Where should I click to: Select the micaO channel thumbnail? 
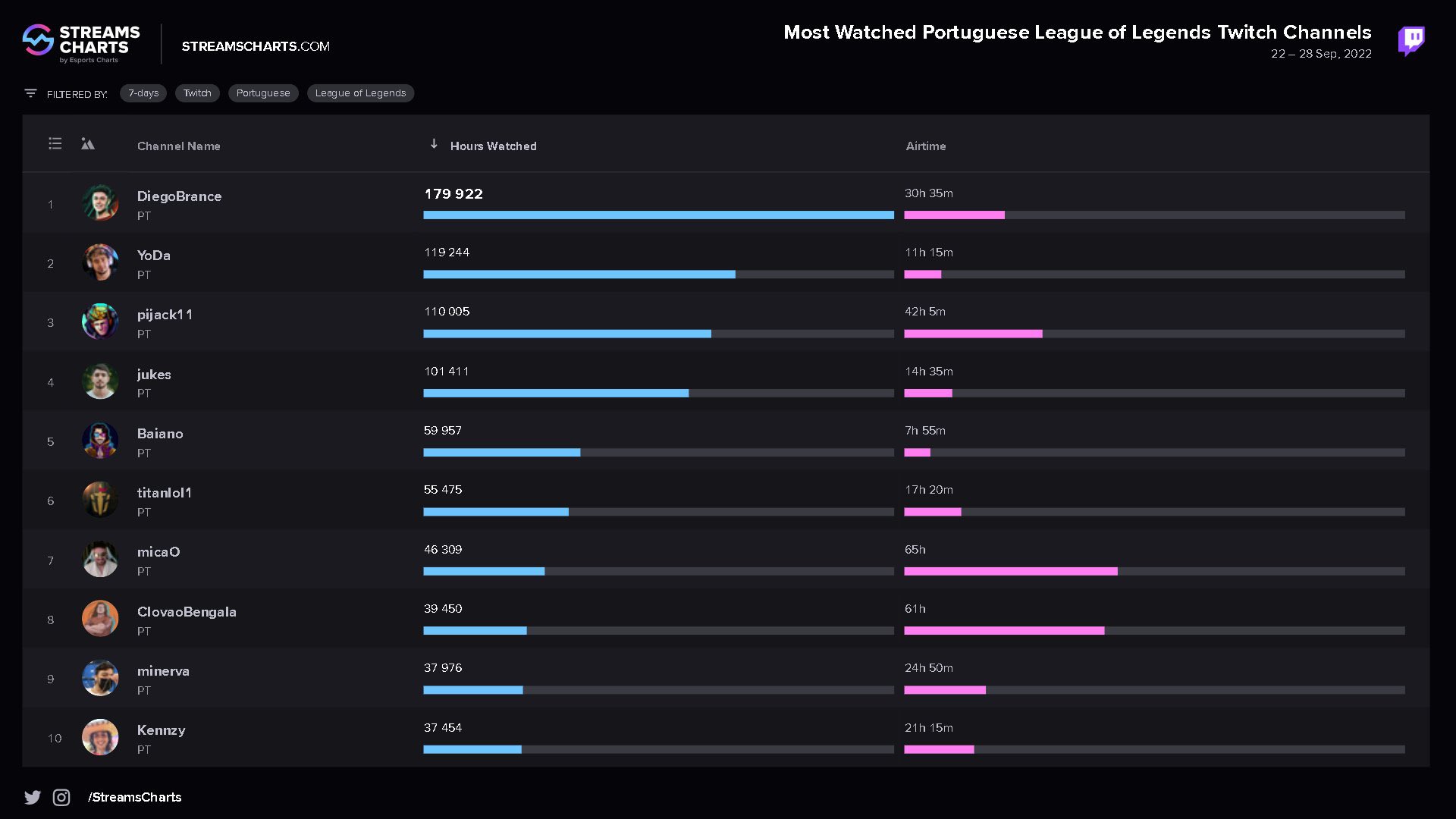99,559
